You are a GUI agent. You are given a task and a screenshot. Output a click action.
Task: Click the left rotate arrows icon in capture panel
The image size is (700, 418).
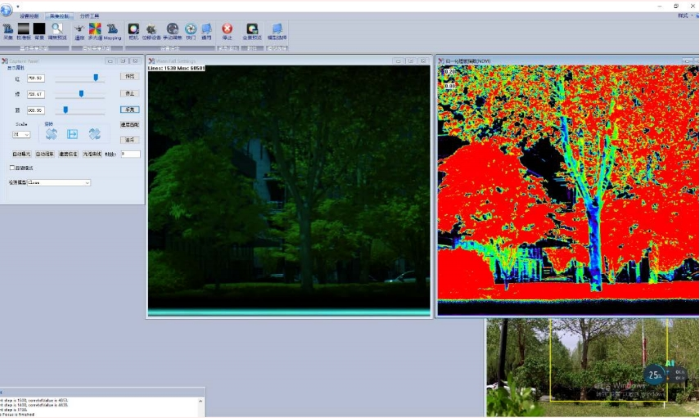click(50, 134)
